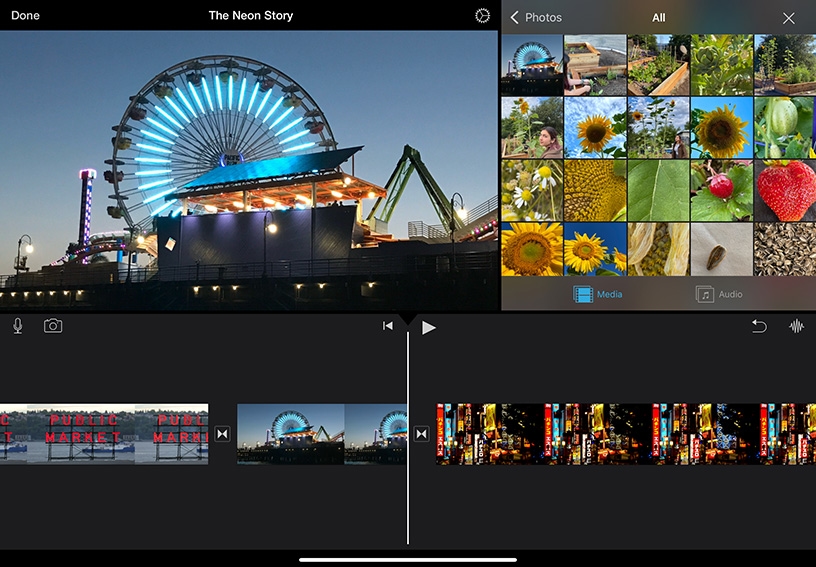This screenshot has height=567, width=816.
Task: Select the Ferris wheel photo thumbnail
Action: [531, 65]
